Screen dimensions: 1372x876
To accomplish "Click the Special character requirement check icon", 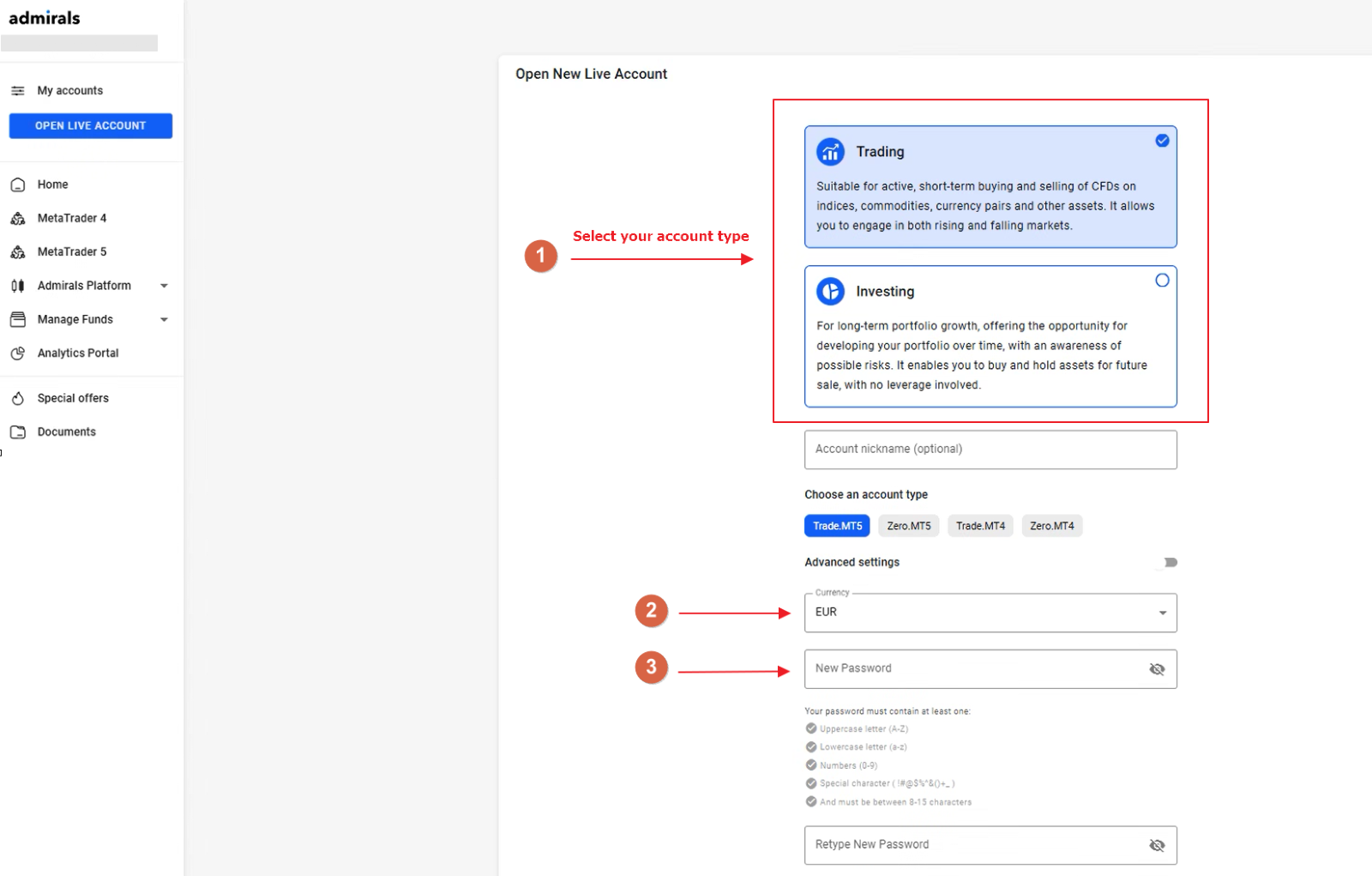I will [x=811, y=782].
